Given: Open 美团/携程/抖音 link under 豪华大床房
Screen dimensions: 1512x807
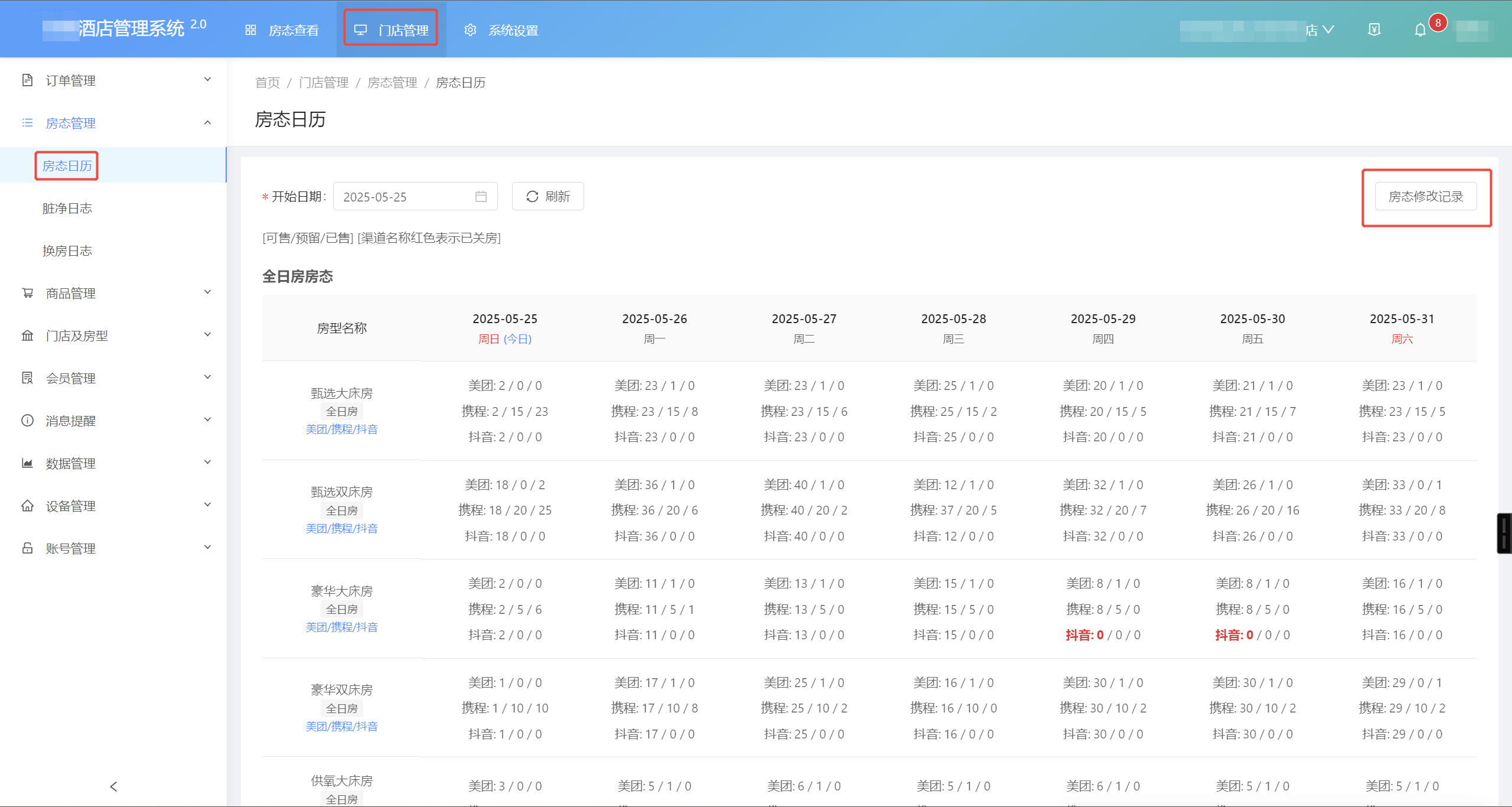Looking at the screenshot, I should pos(341,627).
